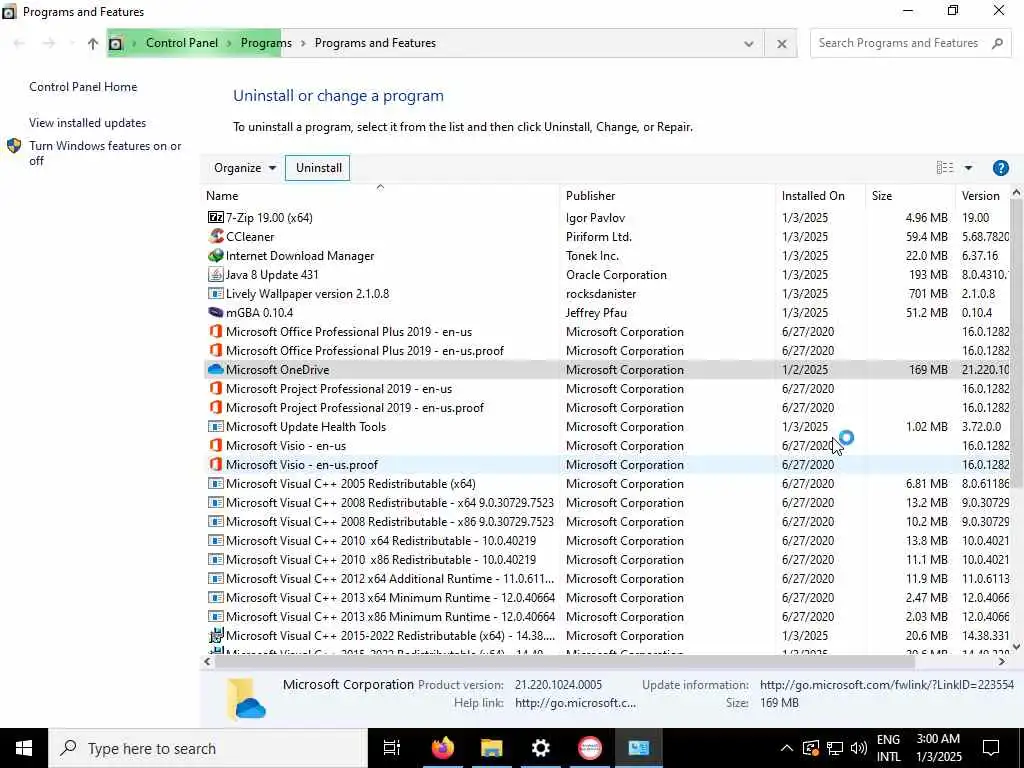Screen dimensions: 1024x768
Task: Open the Organize dropdown menu
Action: point(245,168)
